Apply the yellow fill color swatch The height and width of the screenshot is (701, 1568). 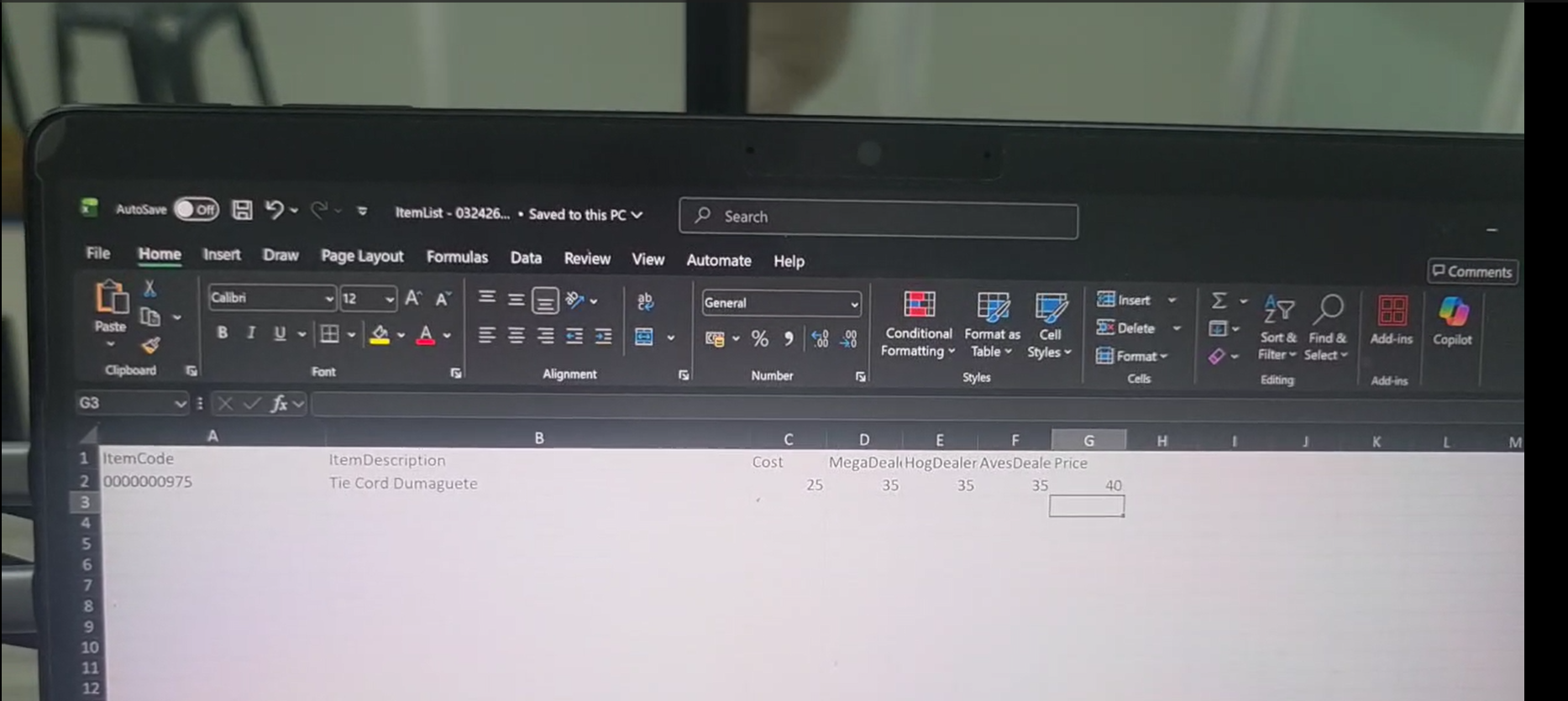click(x=380, y=335)
